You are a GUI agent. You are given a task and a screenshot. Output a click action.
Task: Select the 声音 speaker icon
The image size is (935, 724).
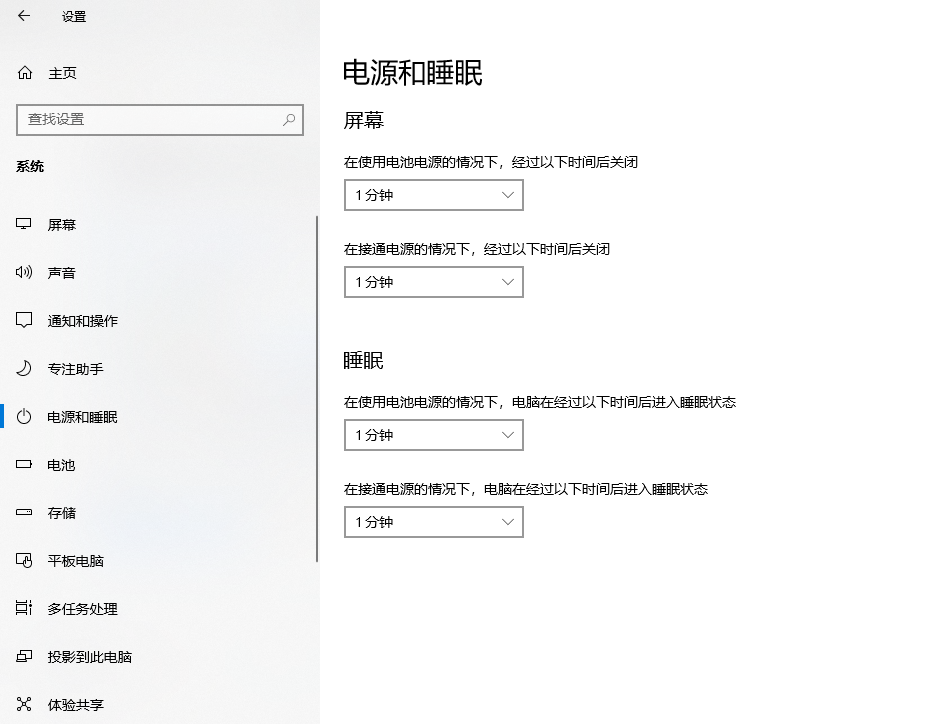pos(23,272)
